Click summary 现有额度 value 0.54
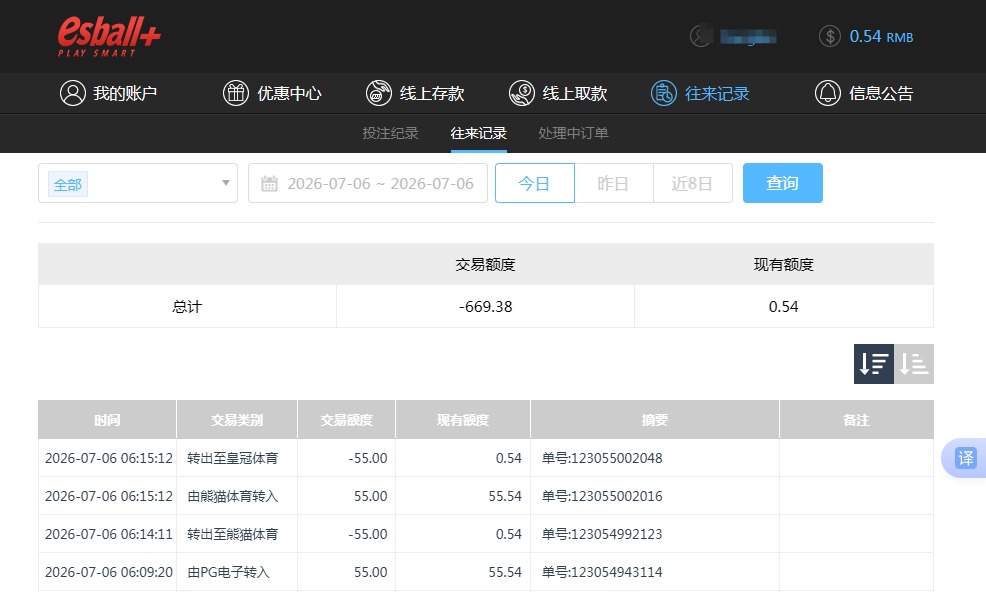 (784, 306)
